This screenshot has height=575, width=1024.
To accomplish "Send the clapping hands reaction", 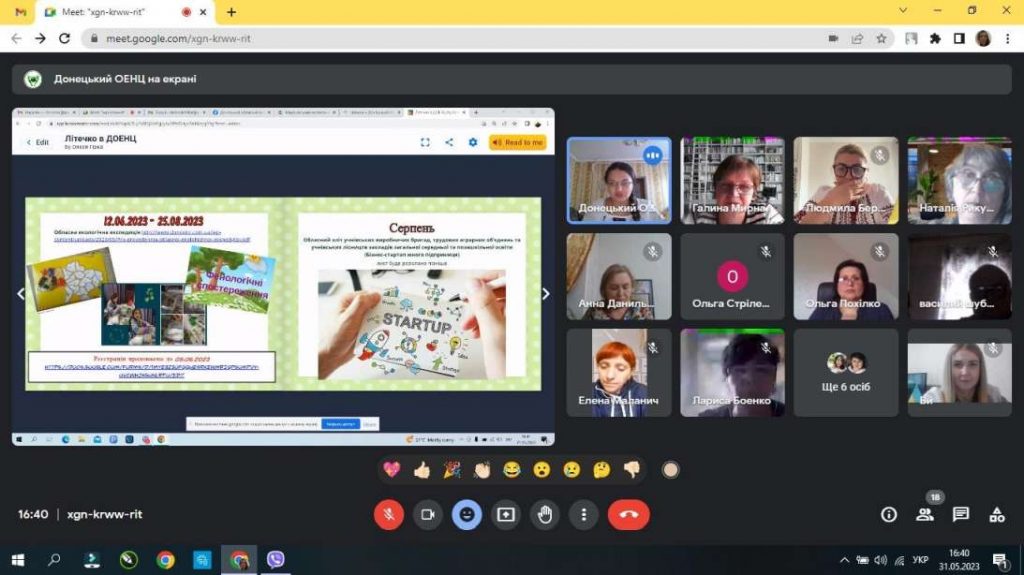I will (482, 470).
